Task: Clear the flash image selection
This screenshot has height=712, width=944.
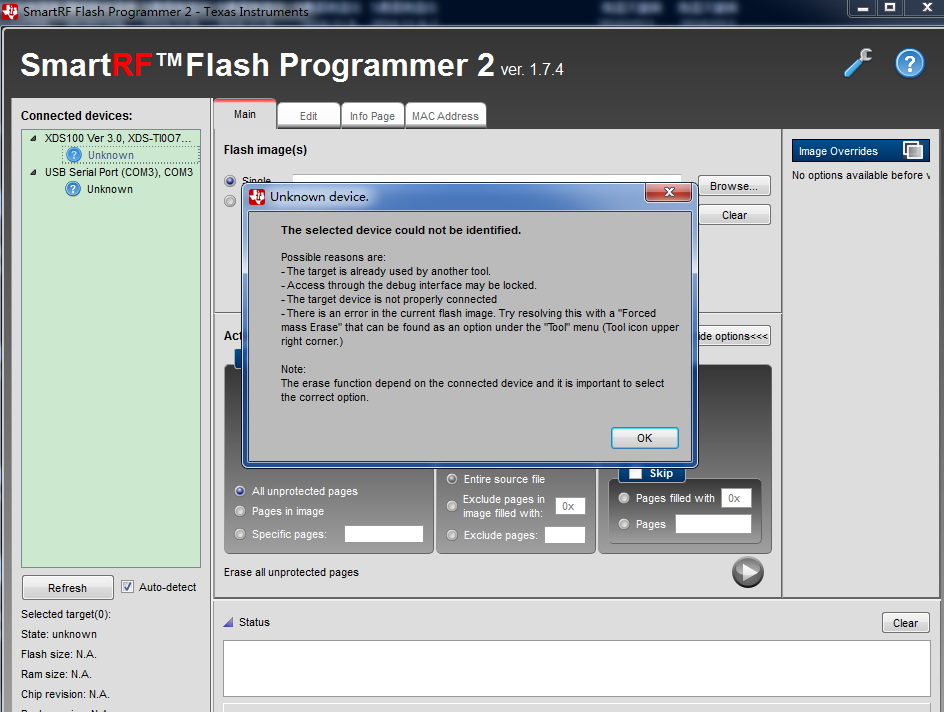Action: [x=734, y=215]
